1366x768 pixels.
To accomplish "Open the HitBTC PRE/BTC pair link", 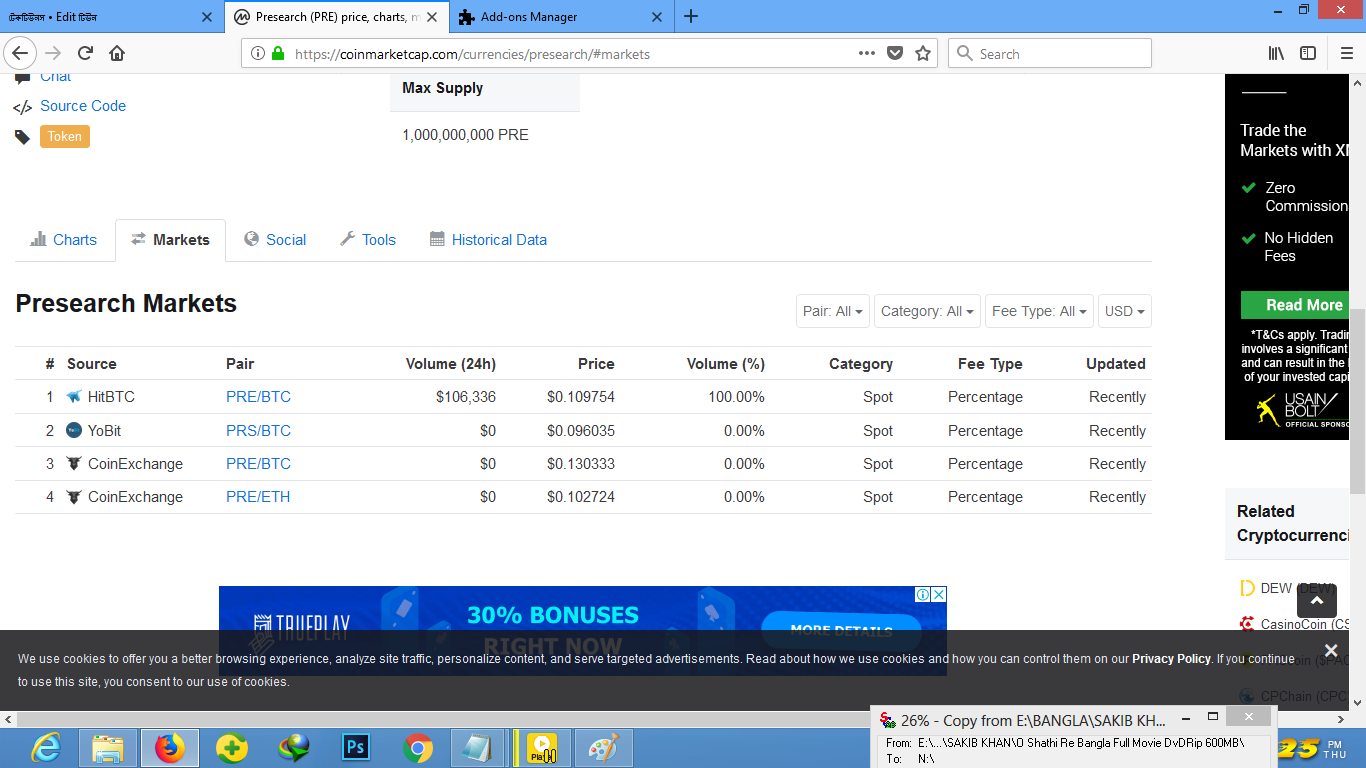I will pos(258,397).
